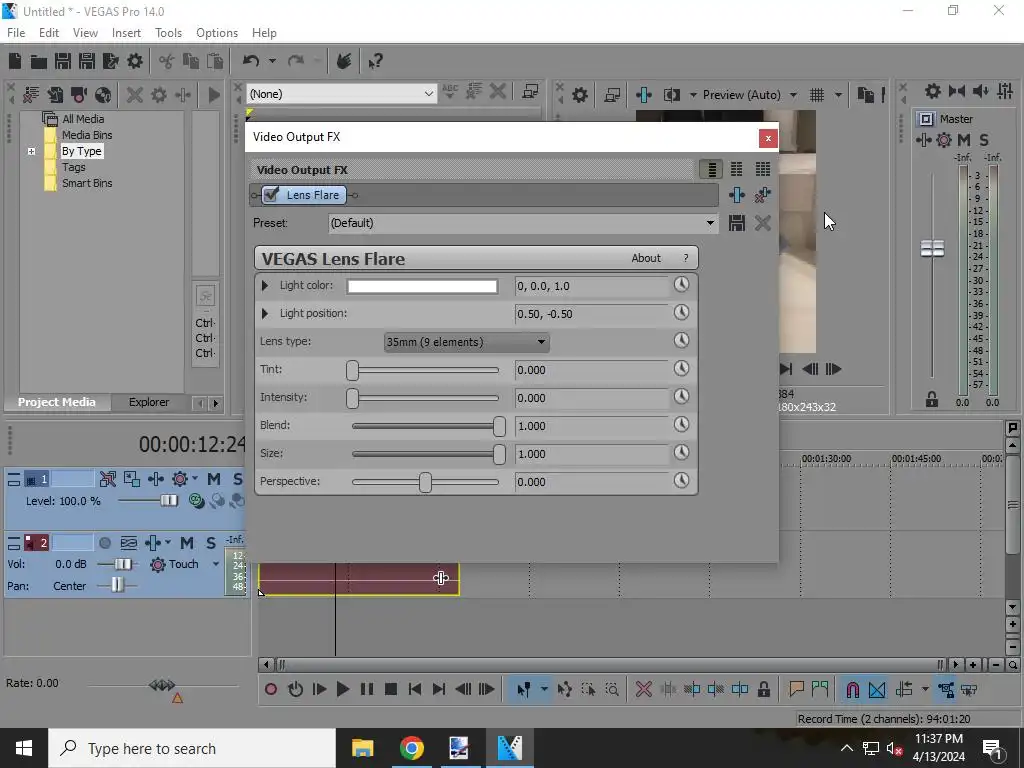Open Video Preview properties gear
Screen dimensions: 1024x768
[579, 95]
